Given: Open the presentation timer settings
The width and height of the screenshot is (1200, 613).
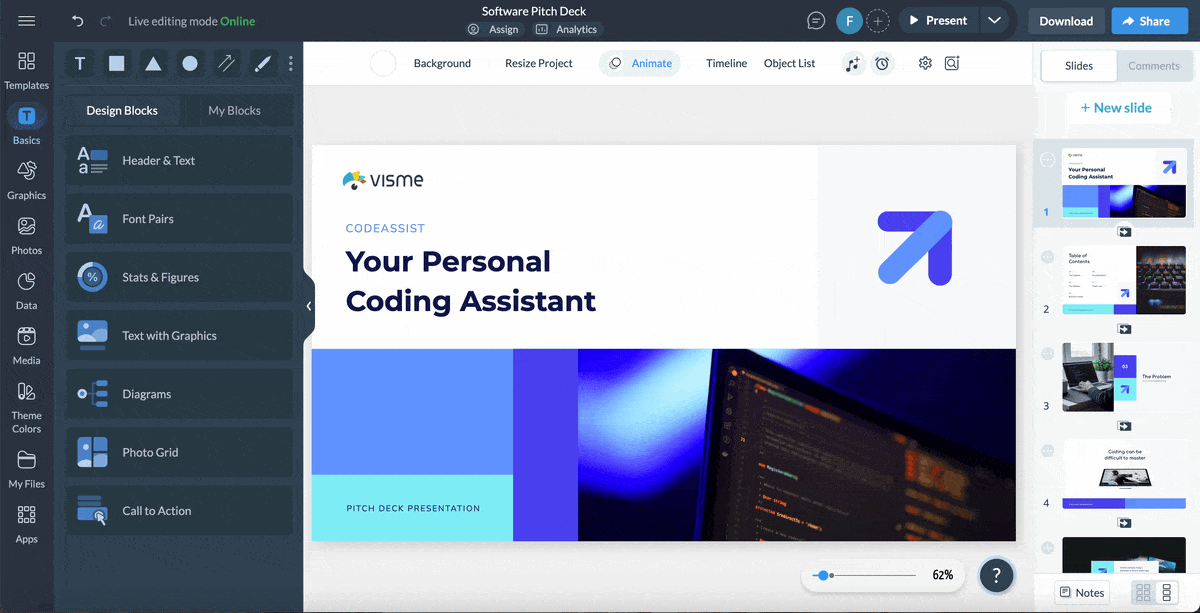Looking at the screenshot, I should tap(881, 63).
